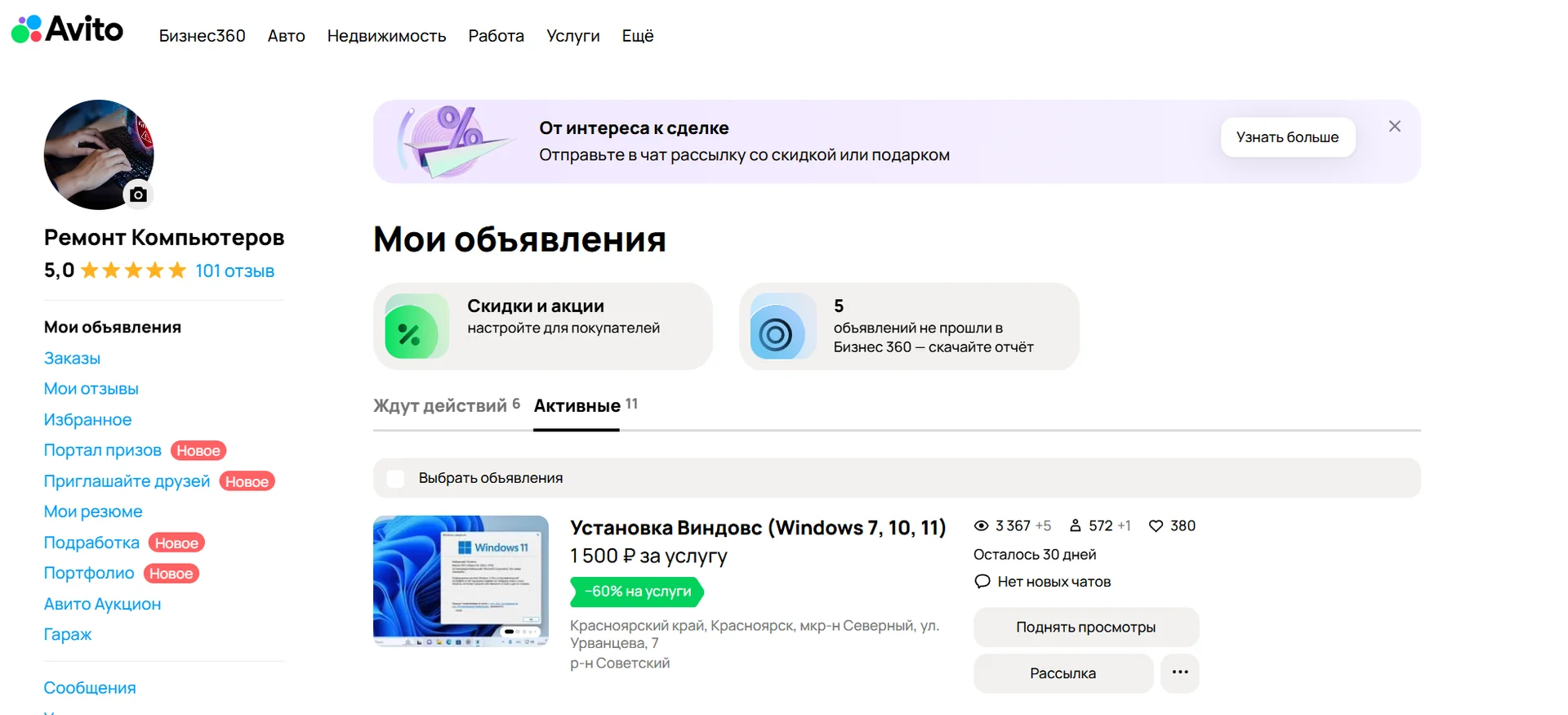Click the listing address in Красноярск
Viewport: 1568px width, 715px height.
click(x=755, y=634)
